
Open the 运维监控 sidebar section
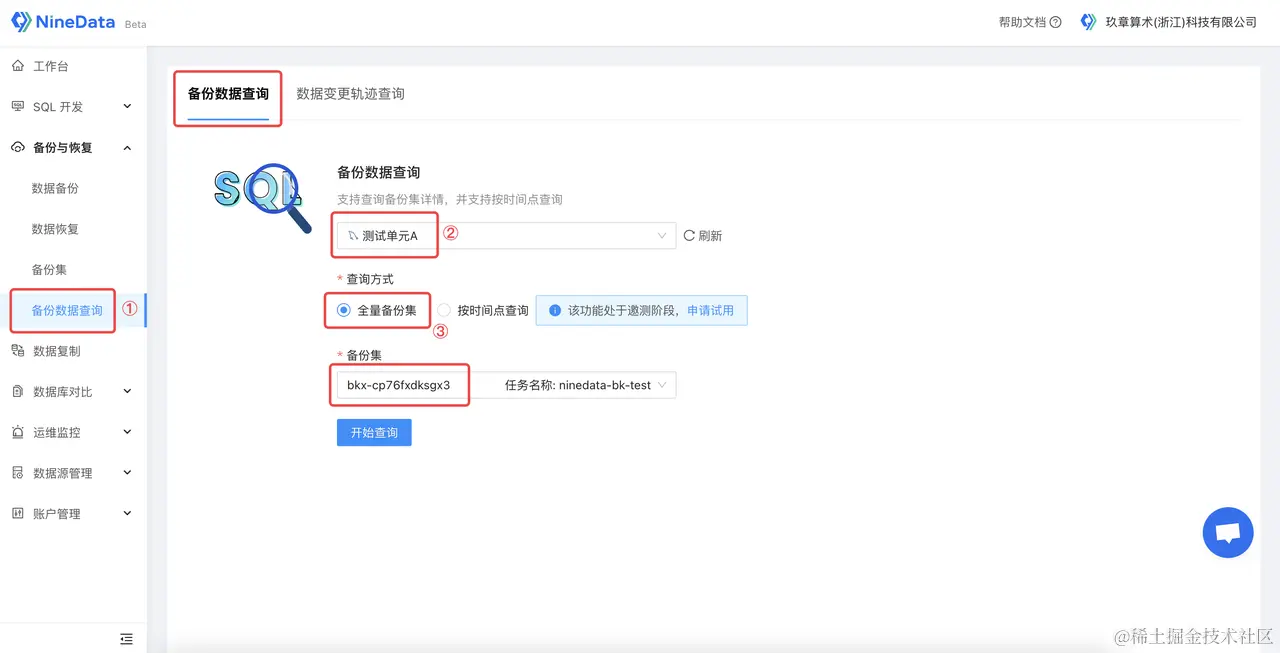[x=60, y=431]
